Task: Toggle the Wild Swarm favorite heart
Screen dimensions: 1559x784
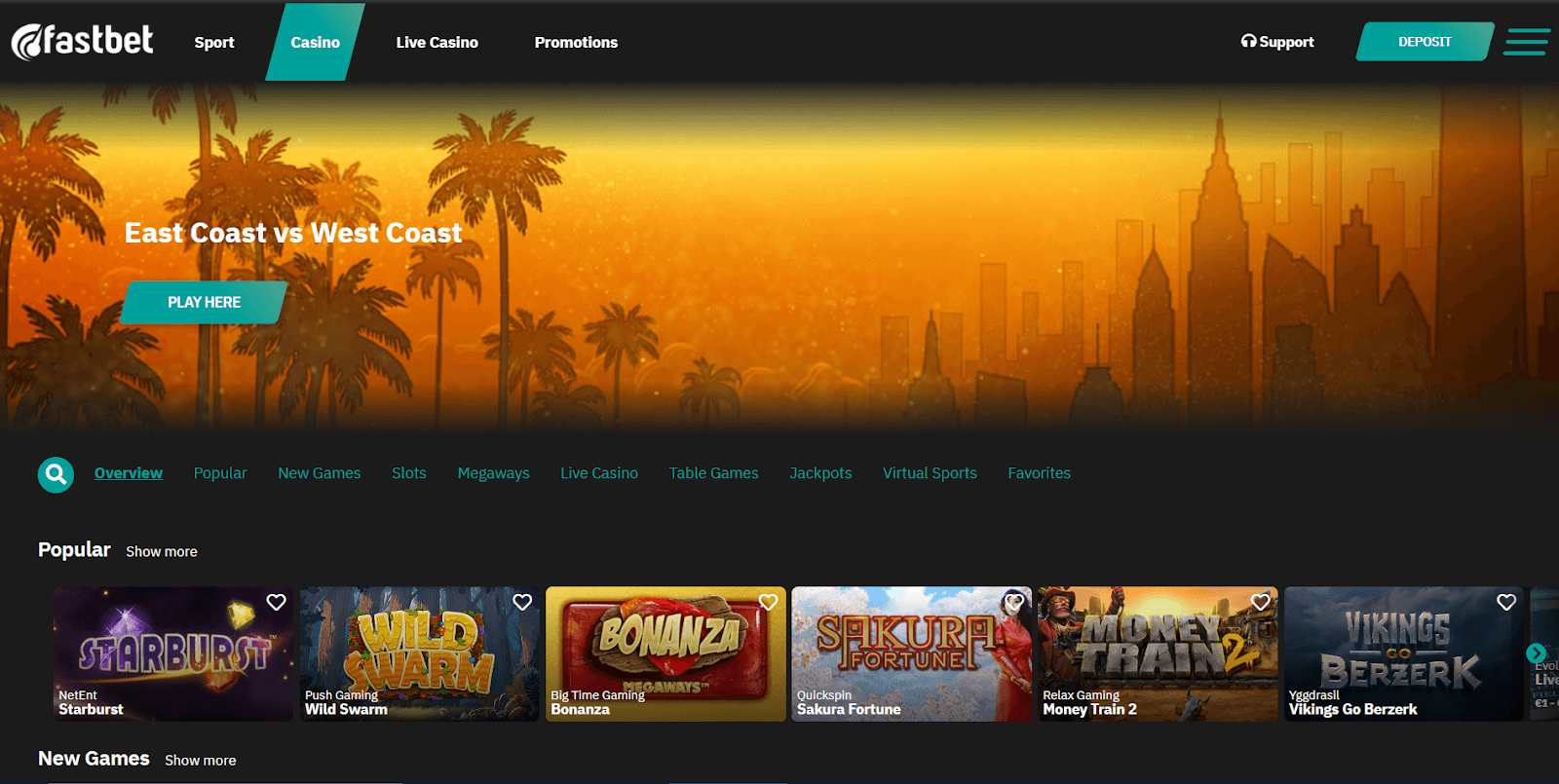Action: pyautogui.click(x=522, y=602)
